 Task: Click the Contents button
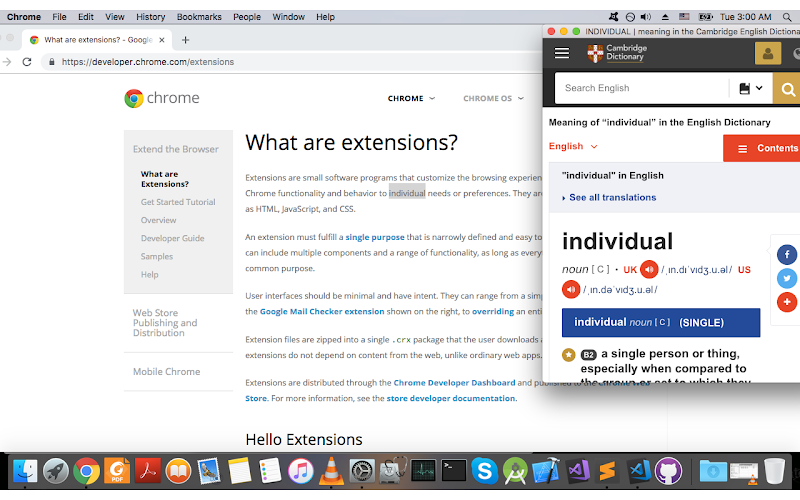click(762, 148)
